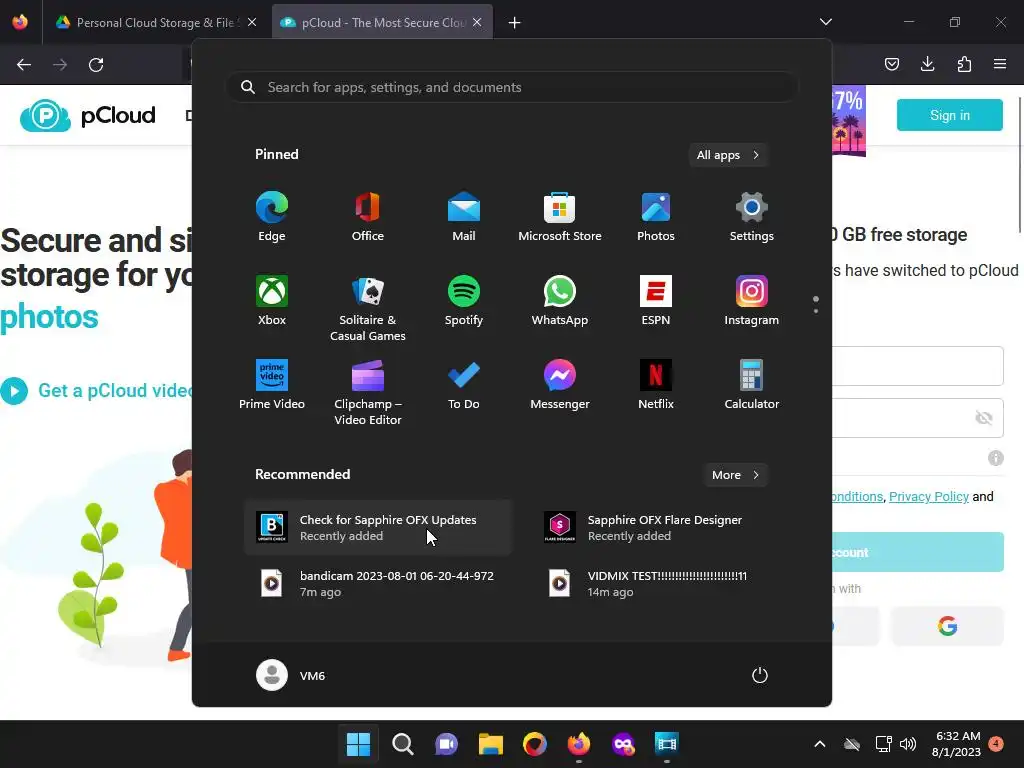1024x768 pixels.
Task: Expand the All apps list
Action: coord(728,155)
